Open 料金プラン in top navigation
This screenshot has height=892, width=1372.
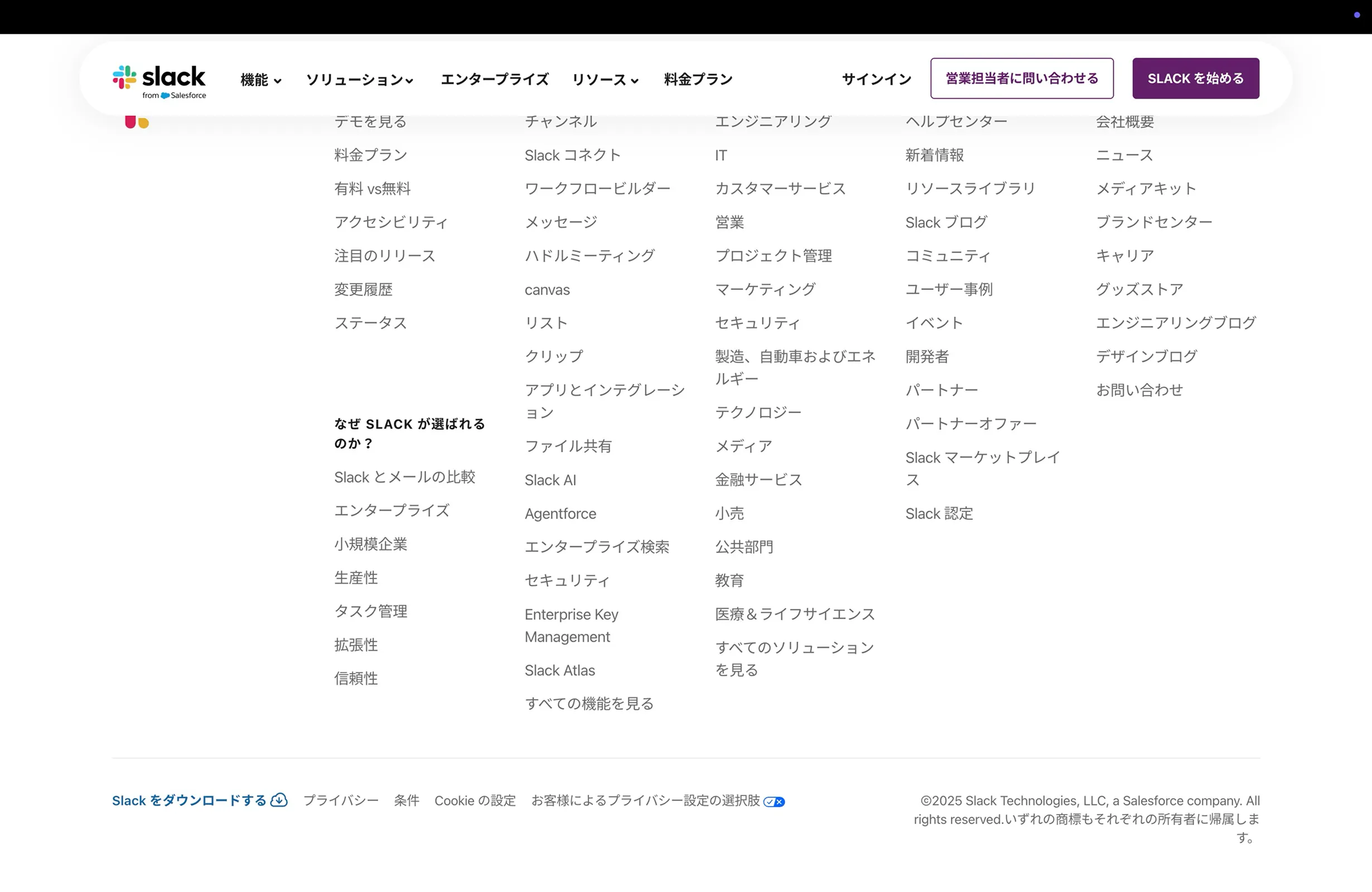[x=698, y=79]
